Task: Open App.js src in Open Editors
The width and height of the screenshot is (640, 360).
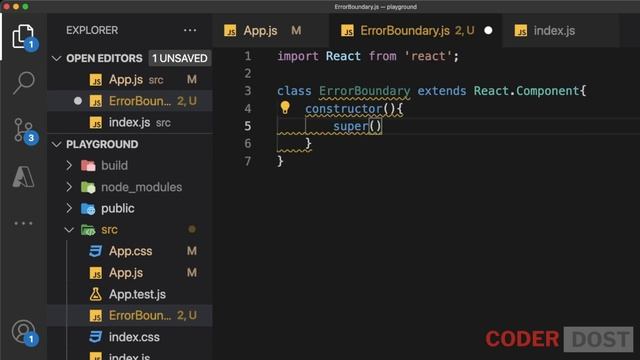Action: (x=130, y=80)
